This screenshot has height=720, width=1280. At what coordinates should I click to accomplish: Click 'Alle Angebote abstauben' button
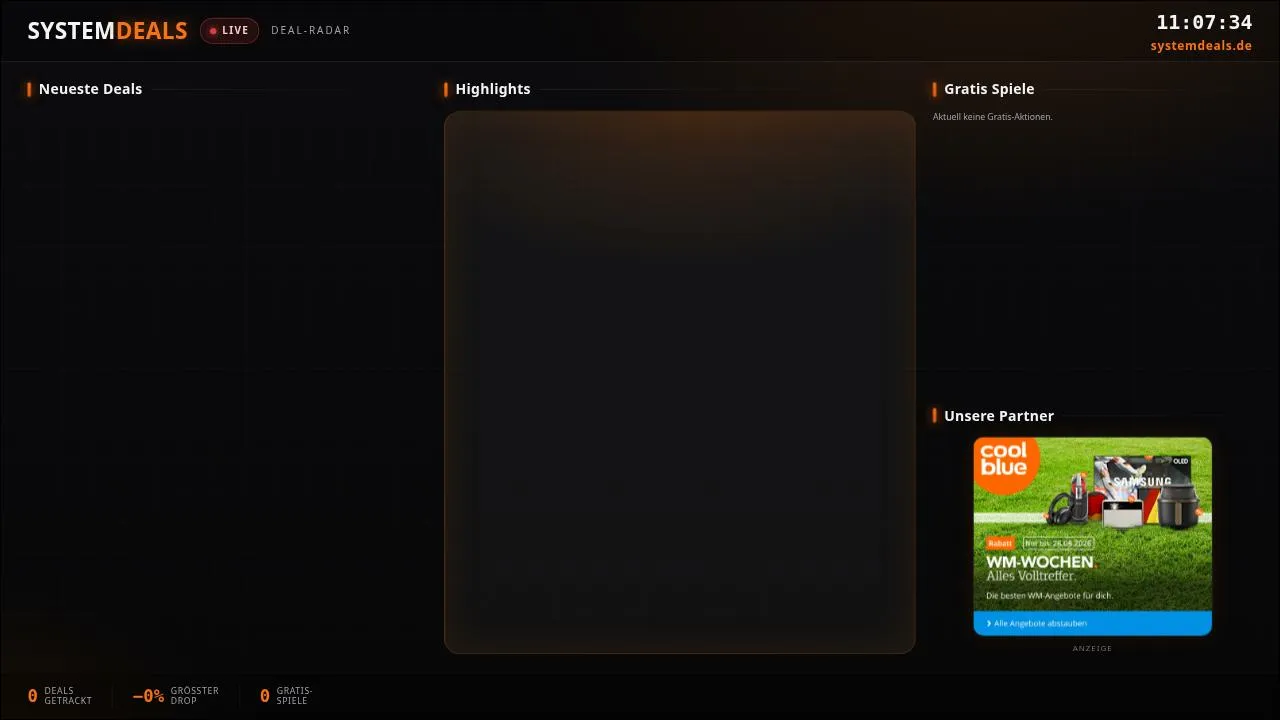(x=1092, y=623)
